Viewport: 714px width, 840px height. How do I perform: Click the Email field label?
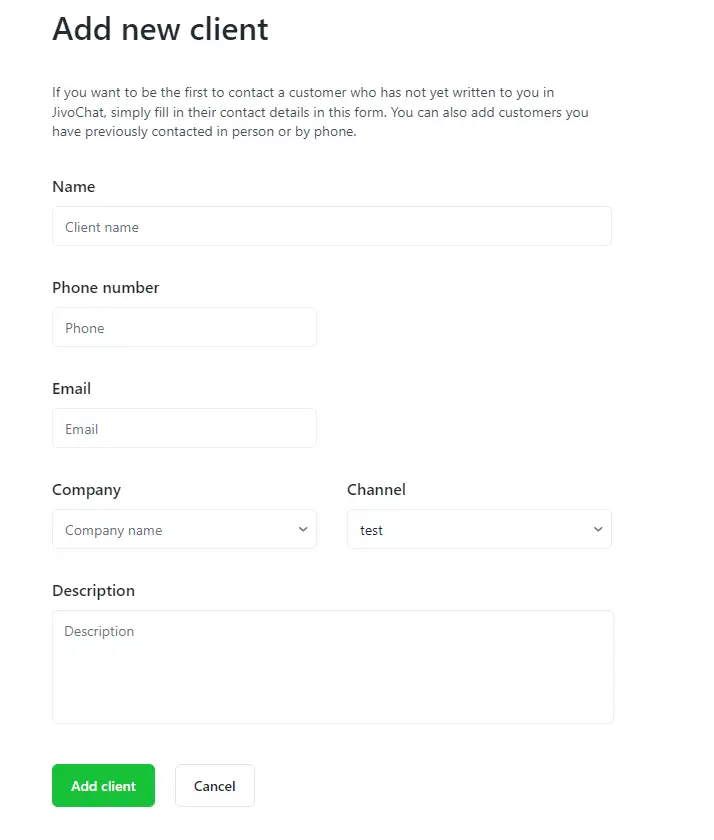pos(71,389)
